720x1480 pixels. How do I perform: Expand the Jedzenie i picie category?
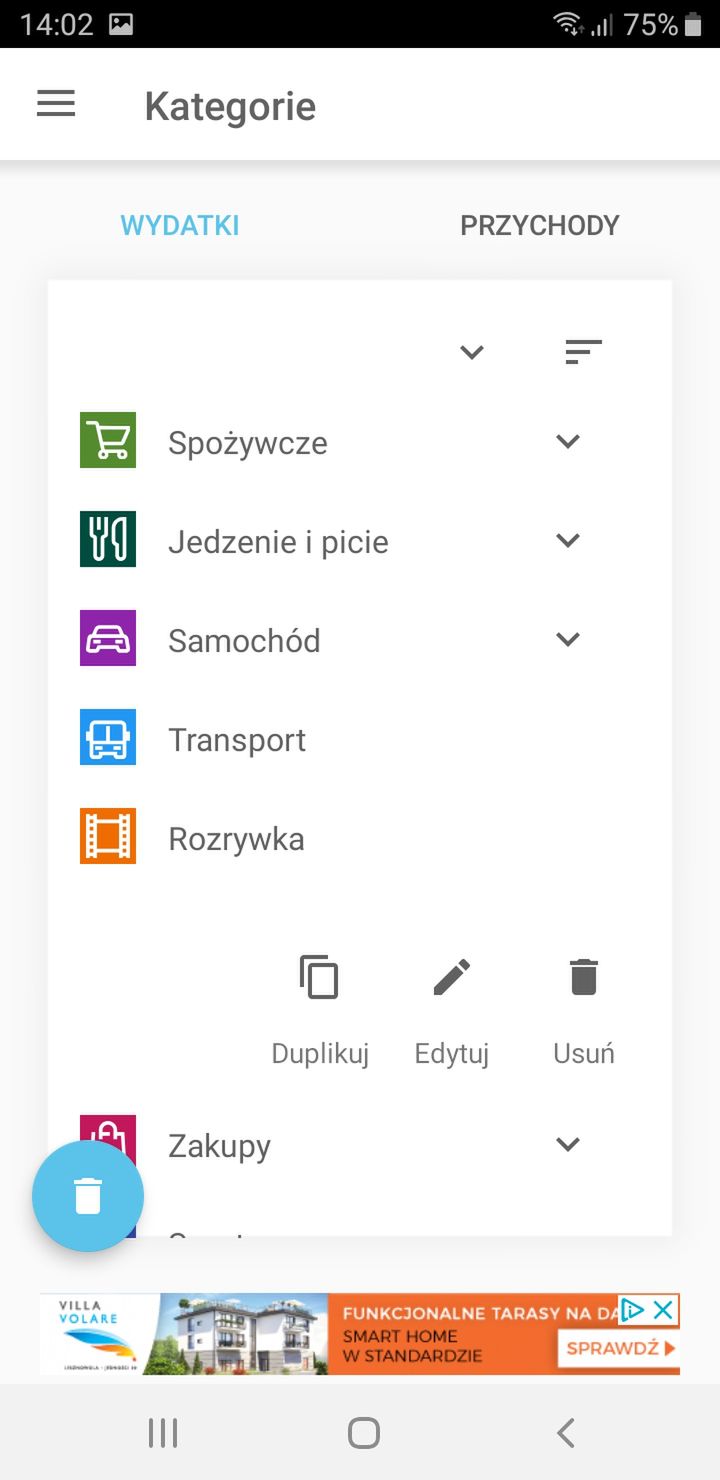(x=568, y=540)
